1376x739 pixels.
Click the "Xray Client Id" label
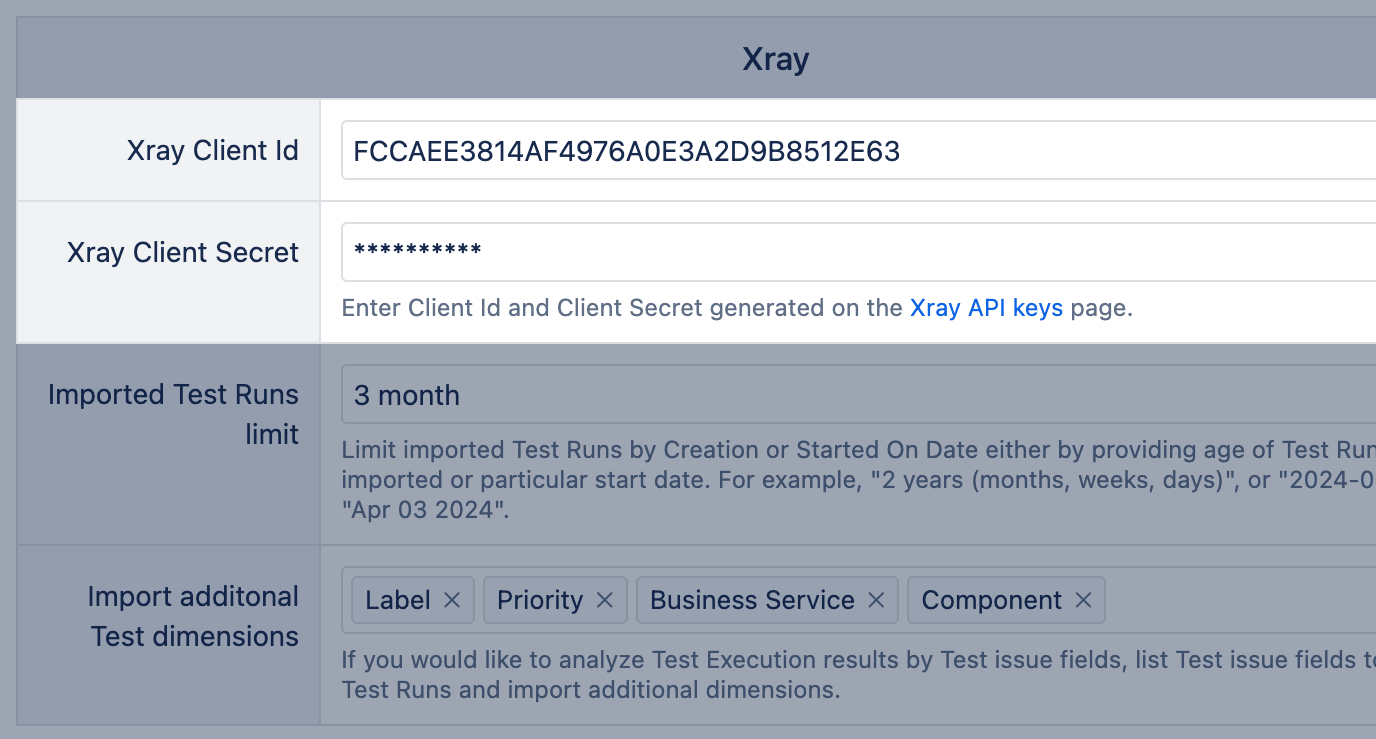(212, 151)
